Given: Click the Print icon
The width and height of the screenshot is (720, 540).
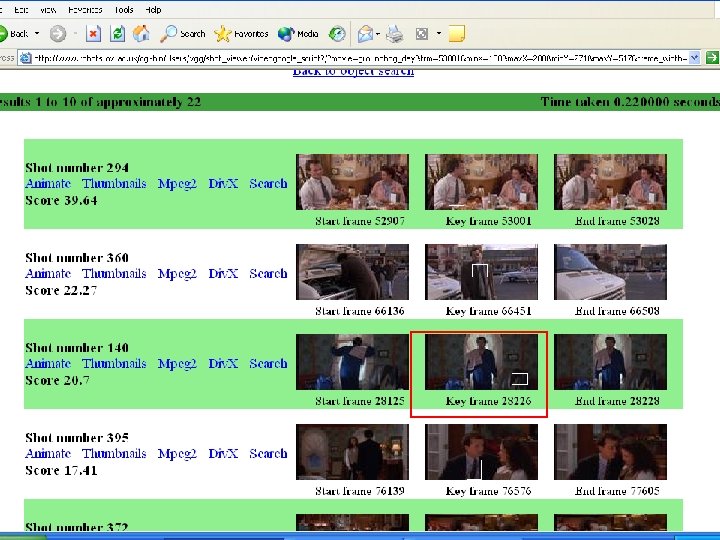Looking at the screenshot, I should (x=394, y=34).
